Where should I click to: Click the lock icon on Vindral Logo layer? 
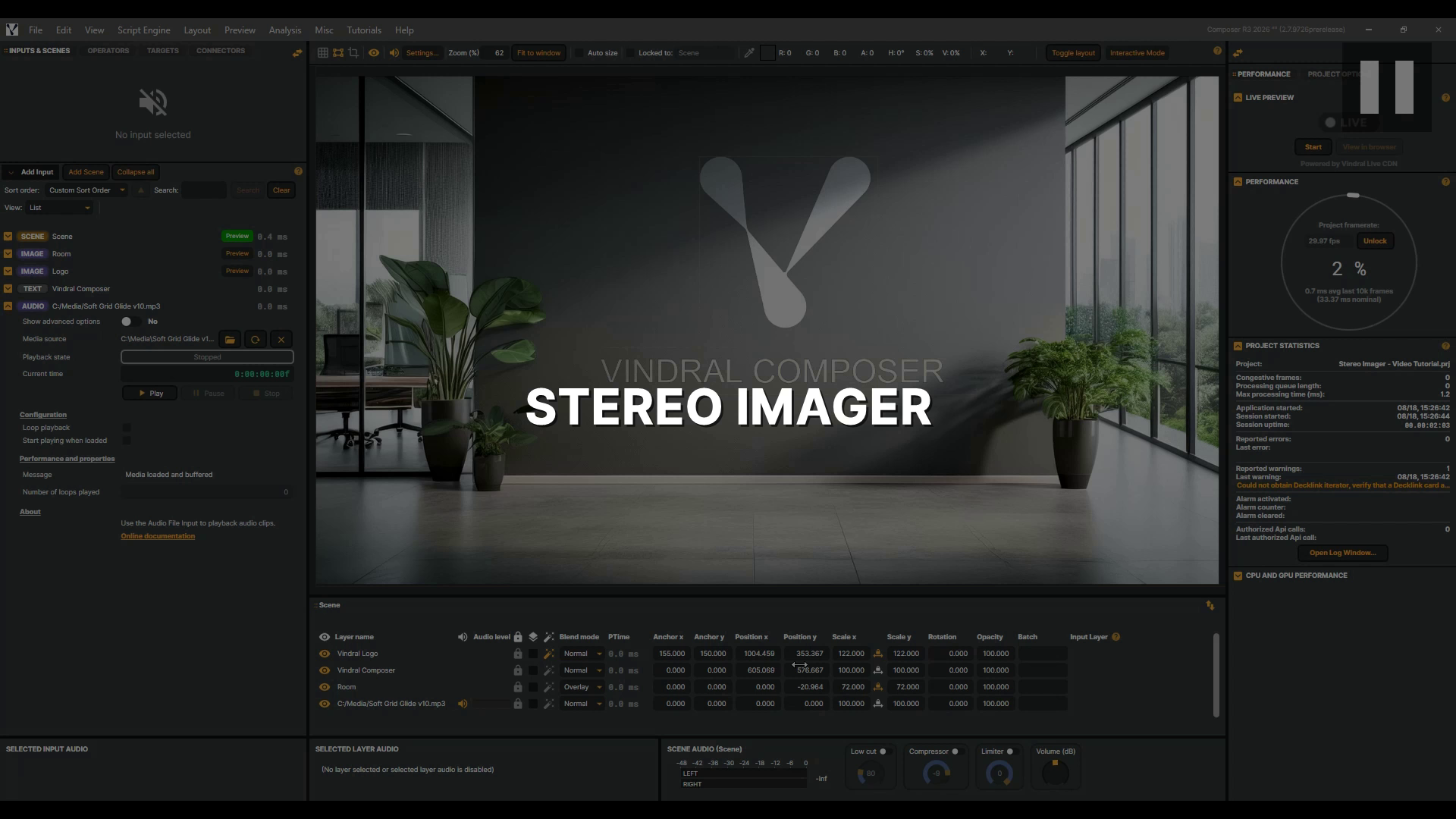pos(518,654)
